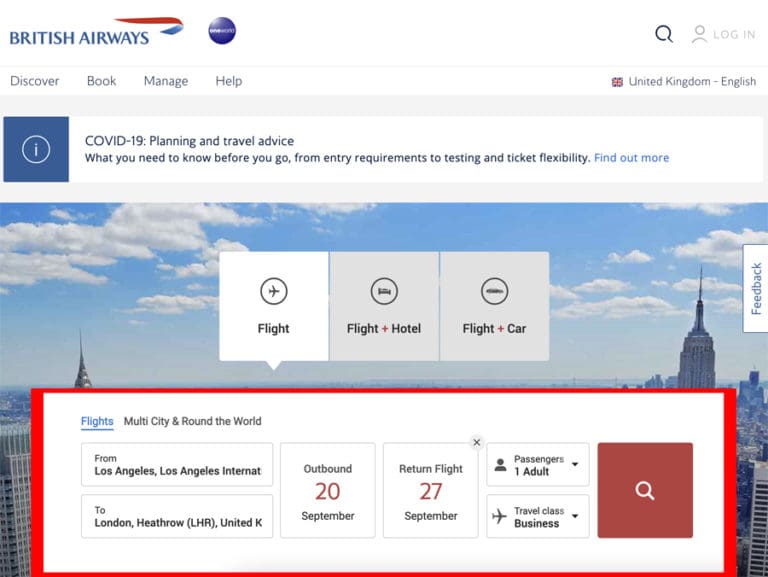Click the red search flights button
This screenshot has width=768, height=577.
click(645, 490)
